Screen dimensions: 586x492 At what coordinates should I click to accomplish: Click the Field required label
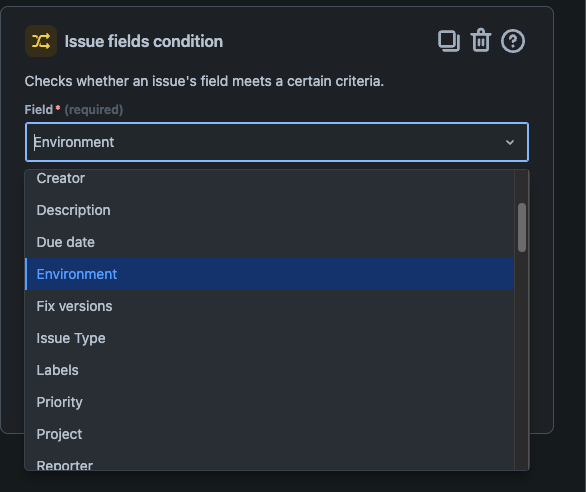(x=74, y=110)
